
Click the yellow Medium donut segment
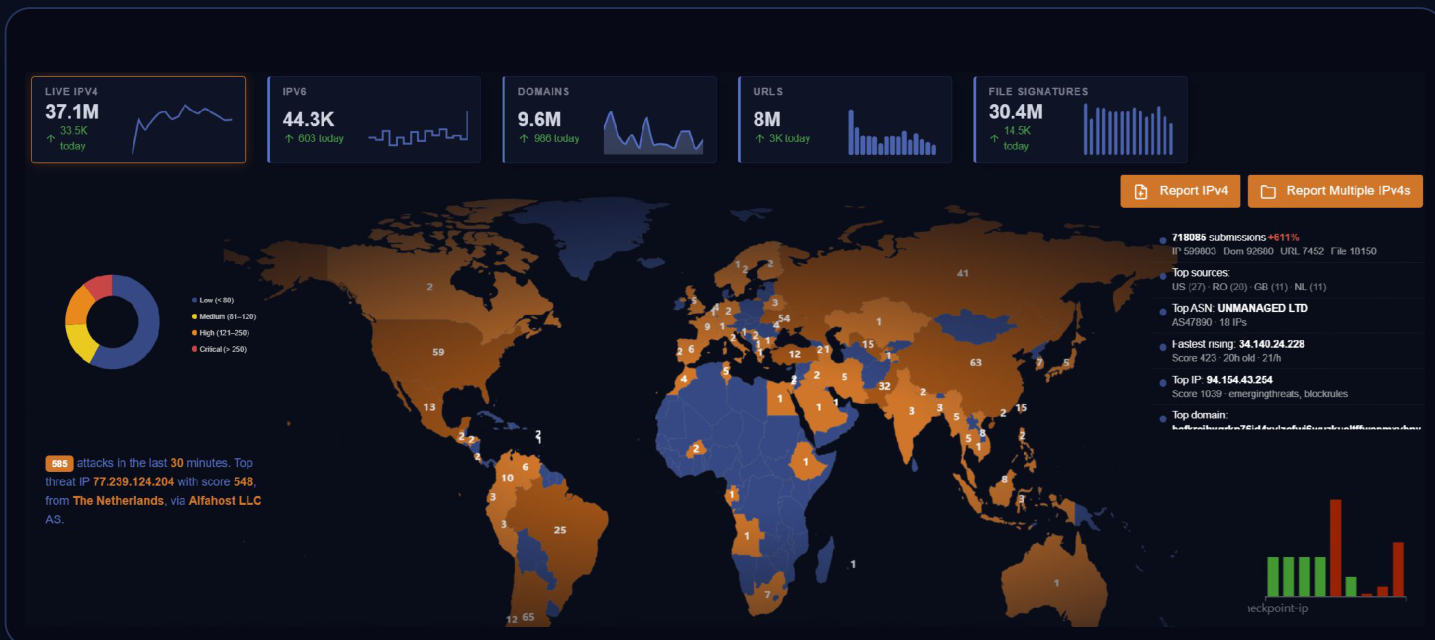[82, 344]
